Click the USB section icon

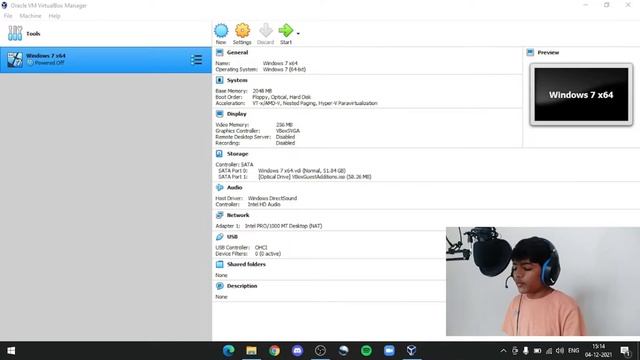(x=220, y=237)
